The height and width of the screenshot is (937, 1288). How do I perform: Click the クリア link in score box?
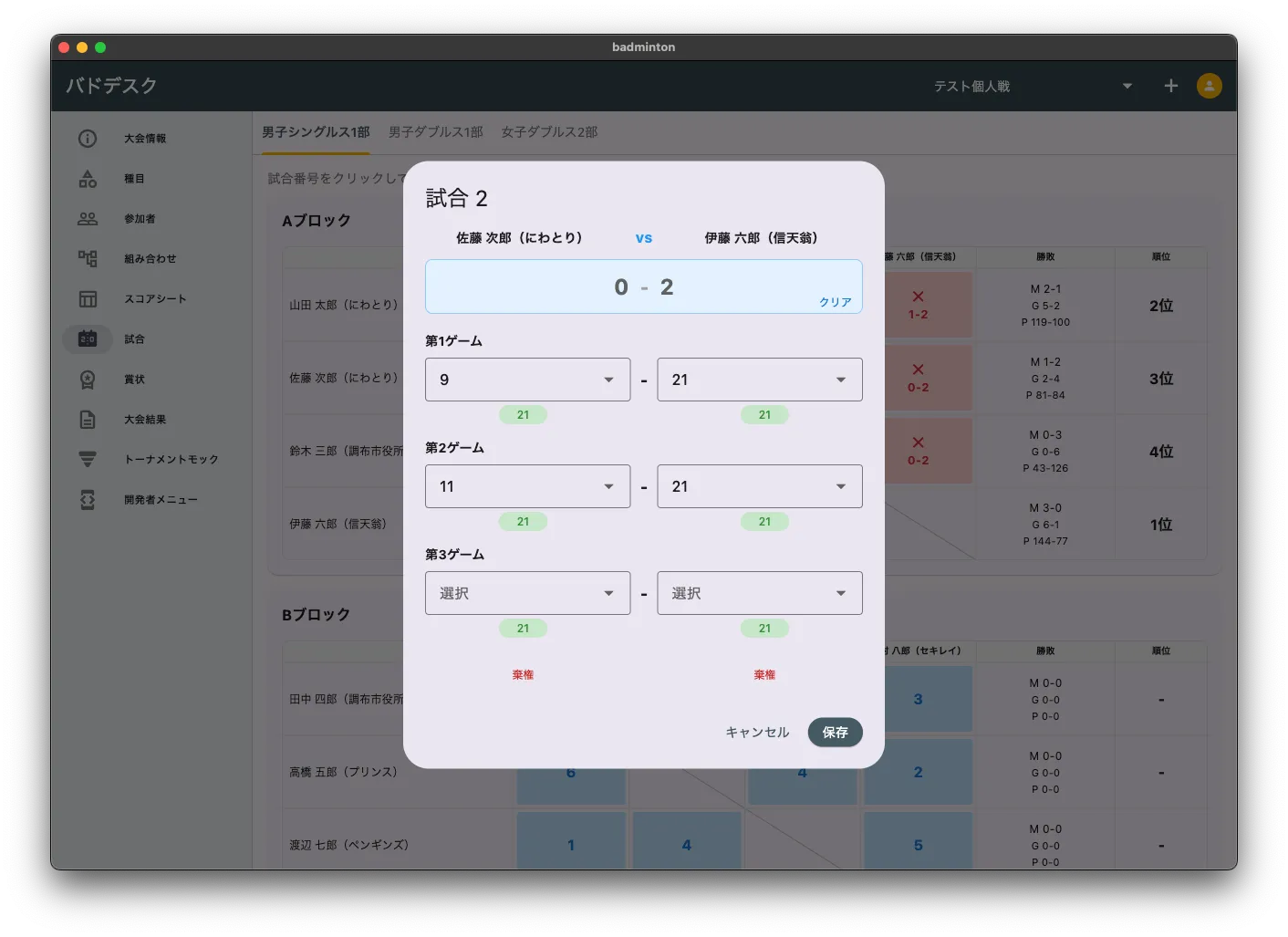[835, 302]
